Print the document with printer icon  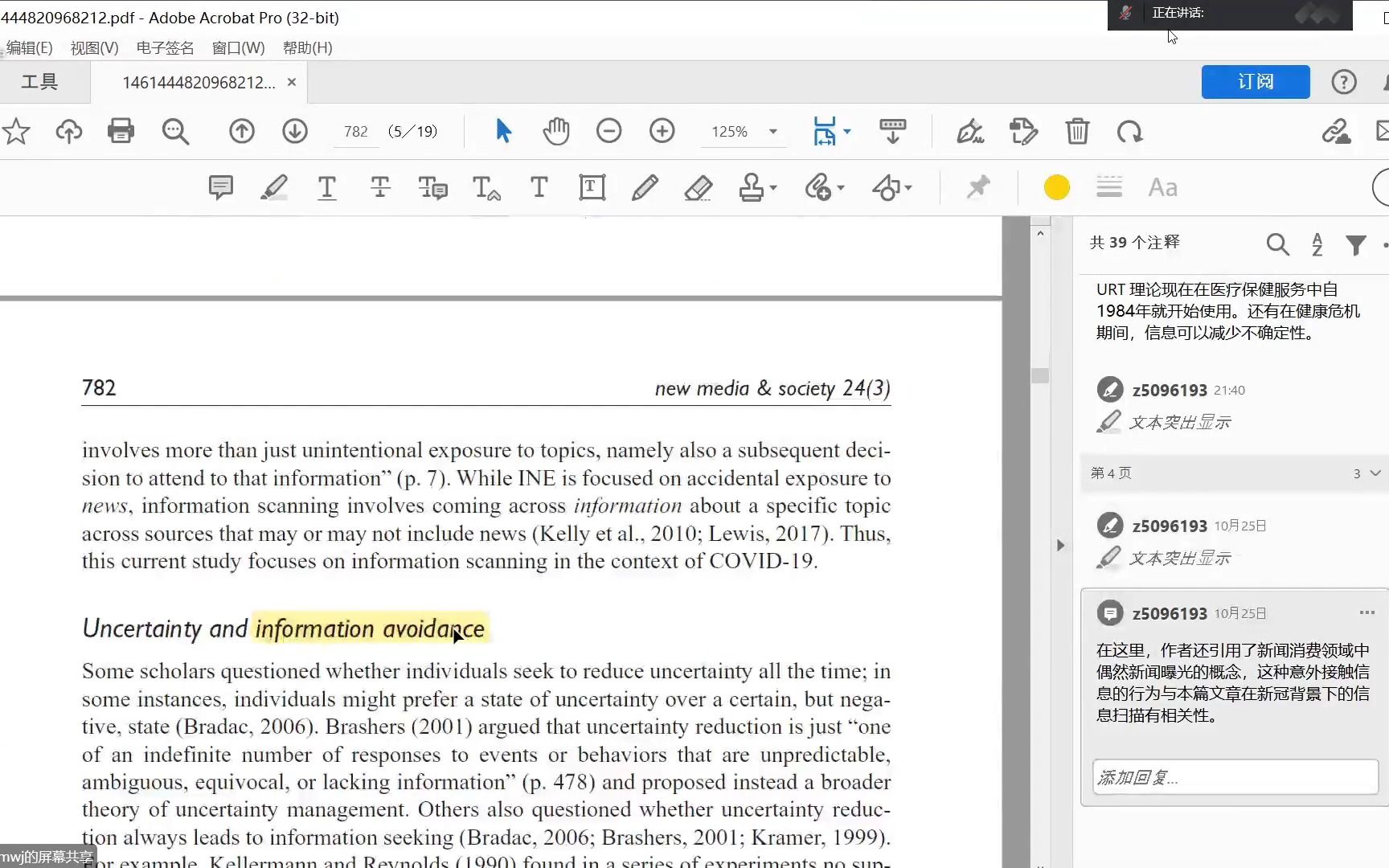(121, 131)
